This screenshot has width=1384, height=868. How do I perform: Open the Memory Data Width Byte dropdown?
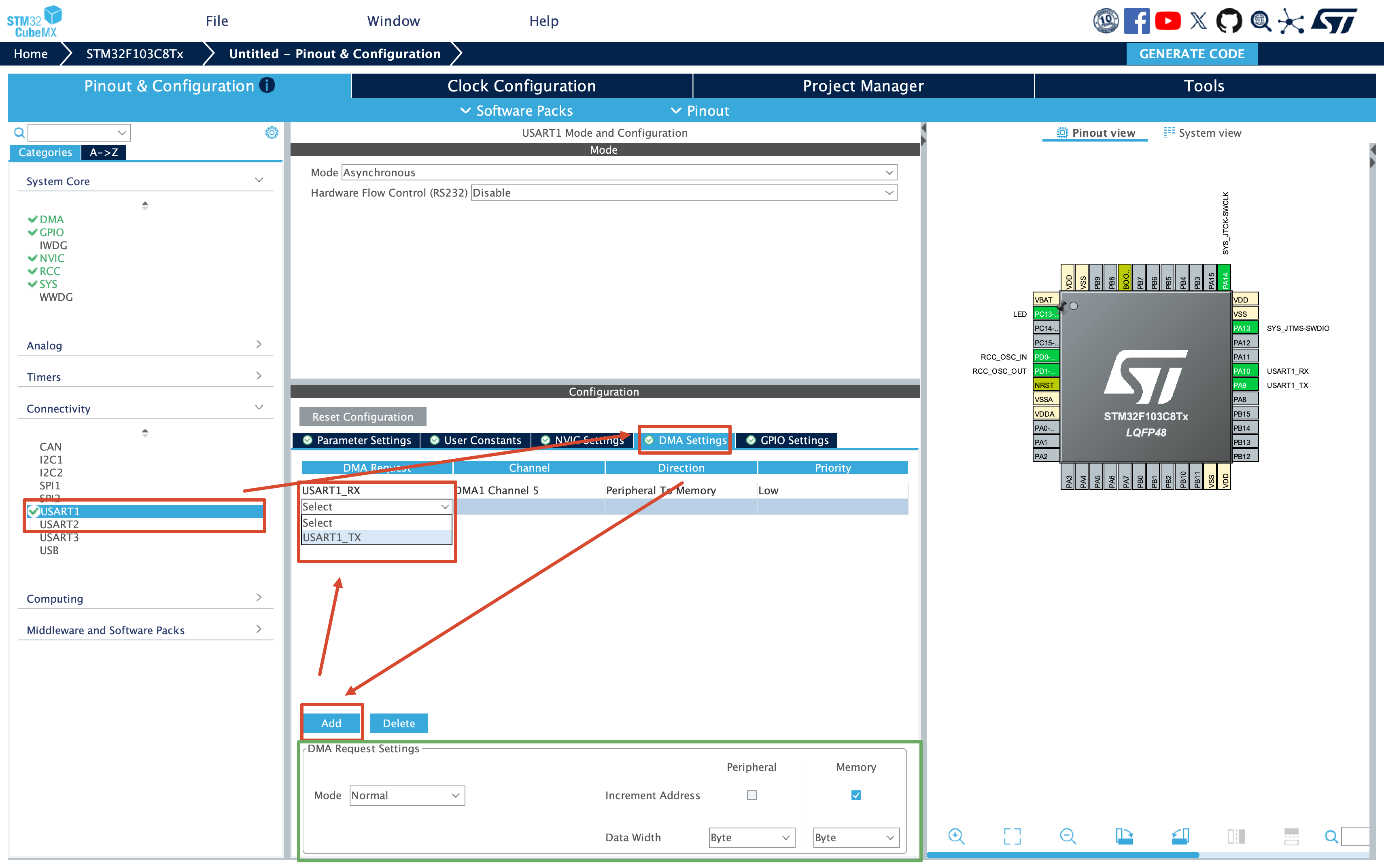tap(855, 838)
